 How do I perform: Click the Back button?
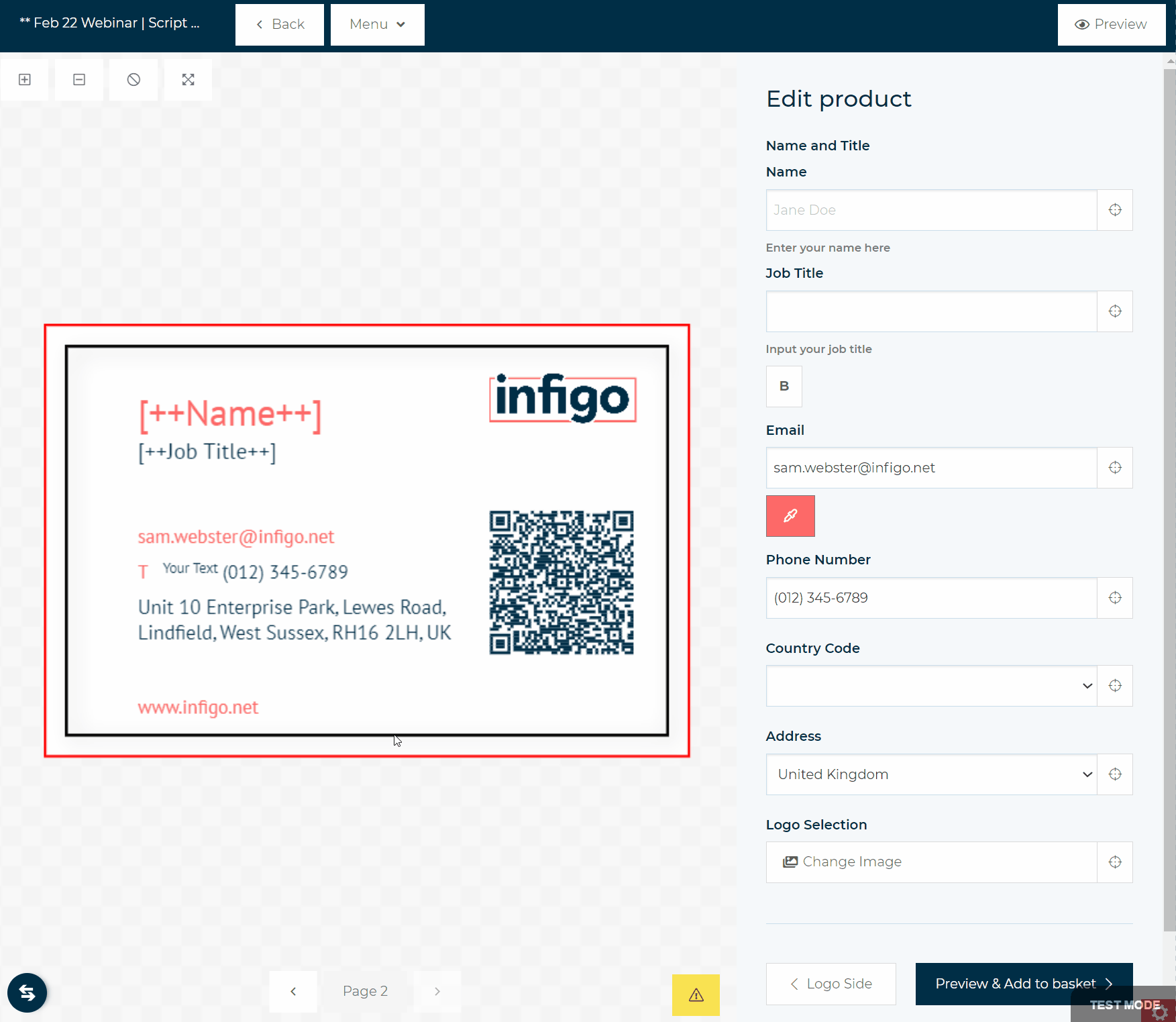coord(280,25)
